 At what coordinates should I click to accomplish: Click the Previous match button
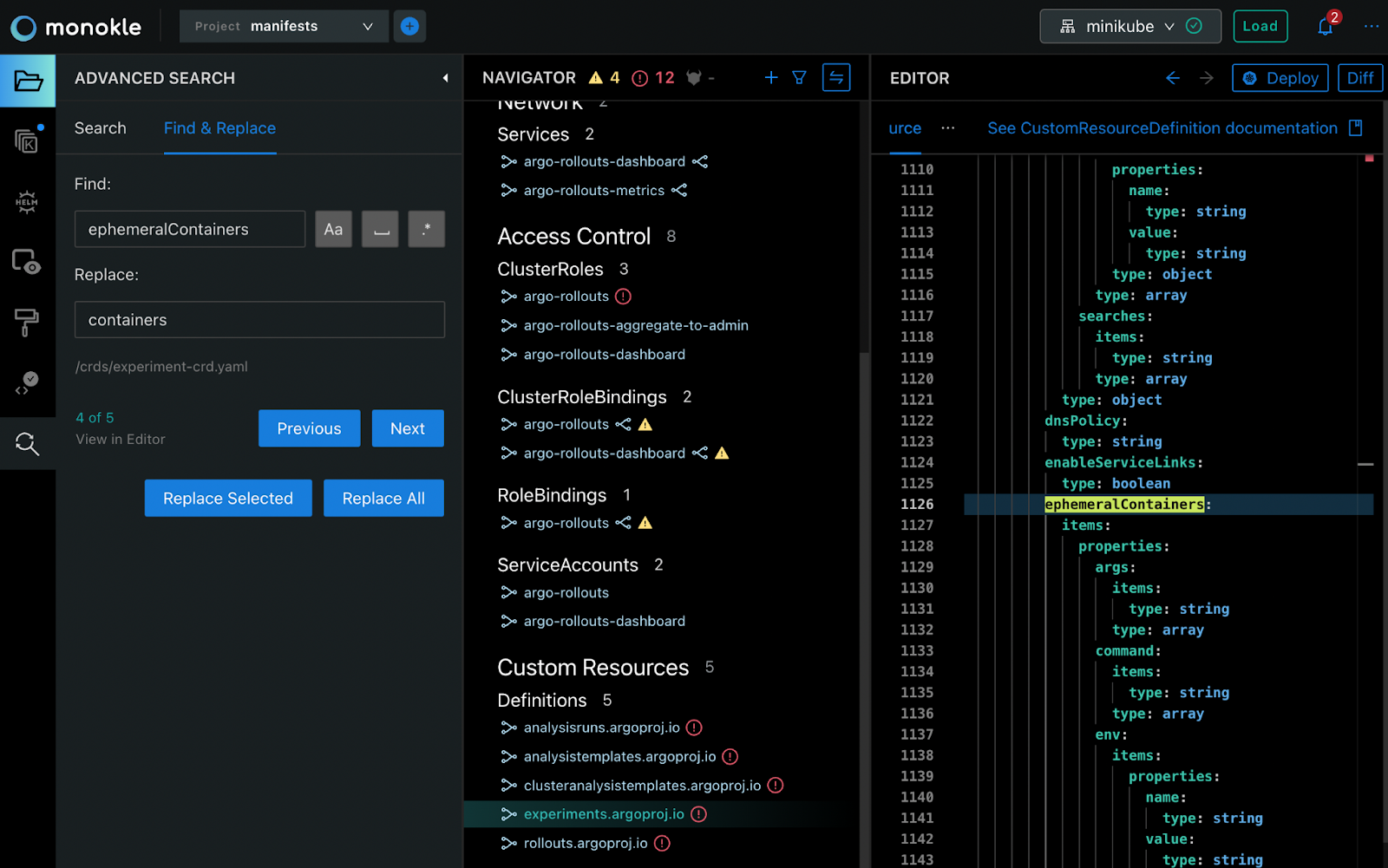click(309, 428)
